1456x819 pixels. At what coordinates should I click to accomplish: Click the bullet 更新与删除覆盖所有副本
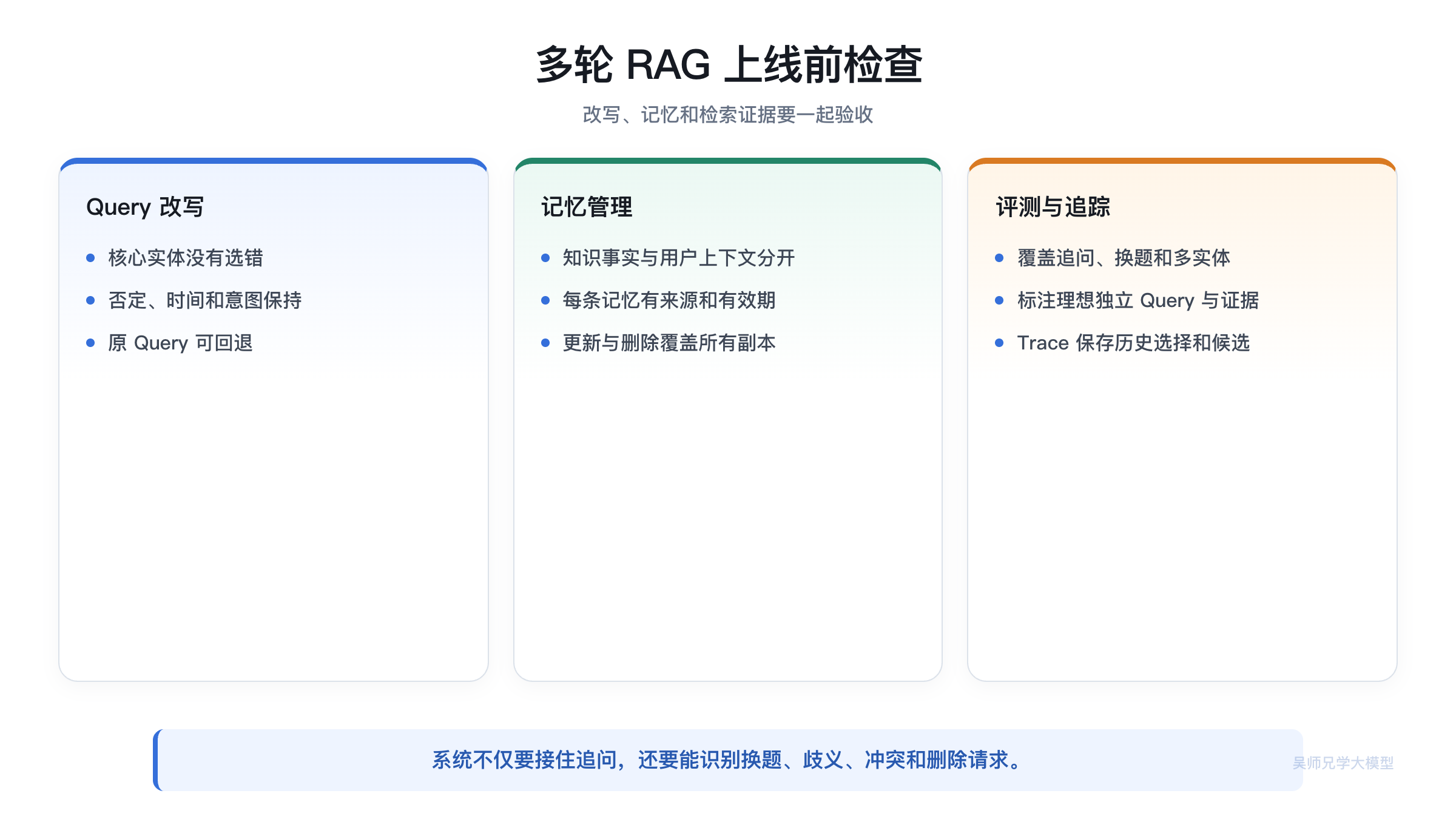click(669, 343)
